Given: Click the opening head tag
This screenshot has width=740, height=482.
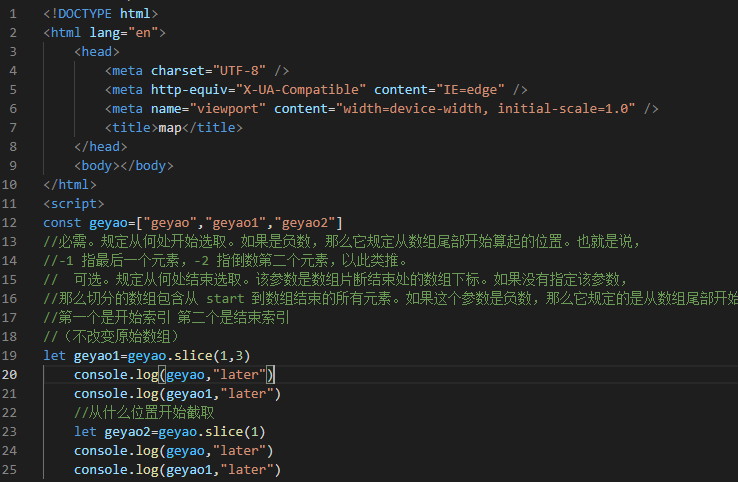Looking at the screenshot, I should tap(97, 52).
